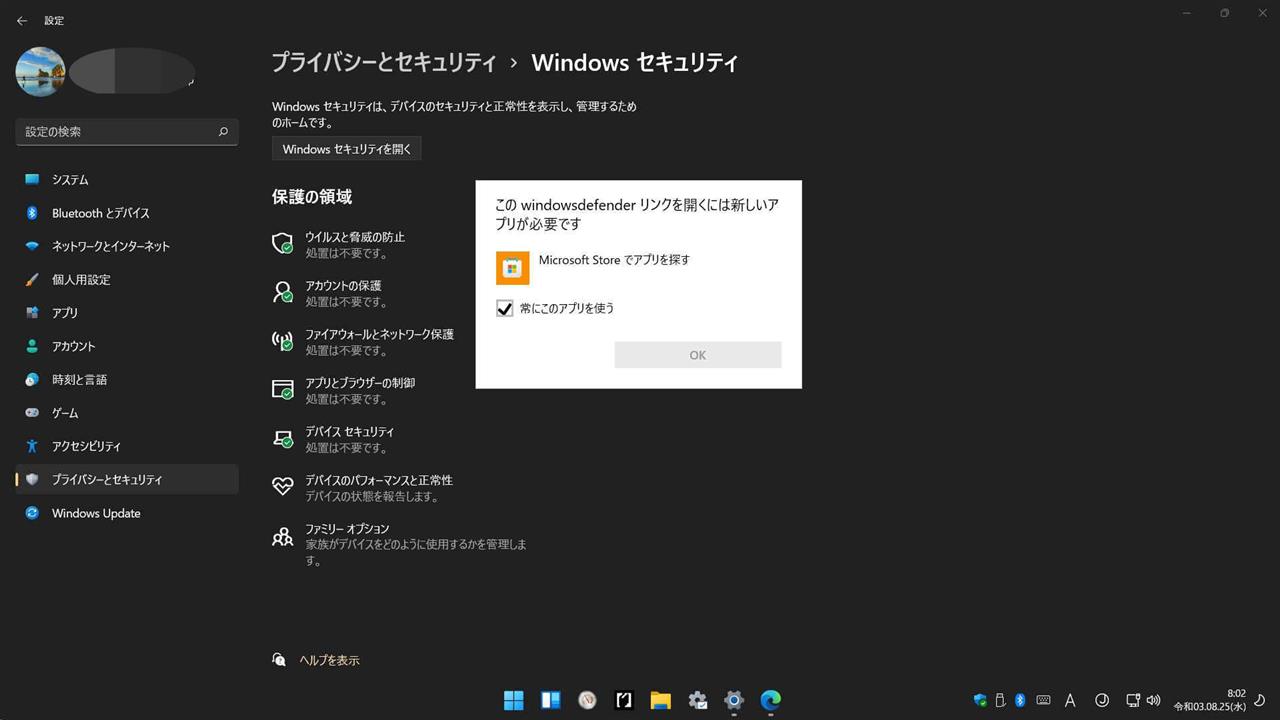Click ヘルプを表示 link
The image size is (1280, 720).
(x=330, y=661)
